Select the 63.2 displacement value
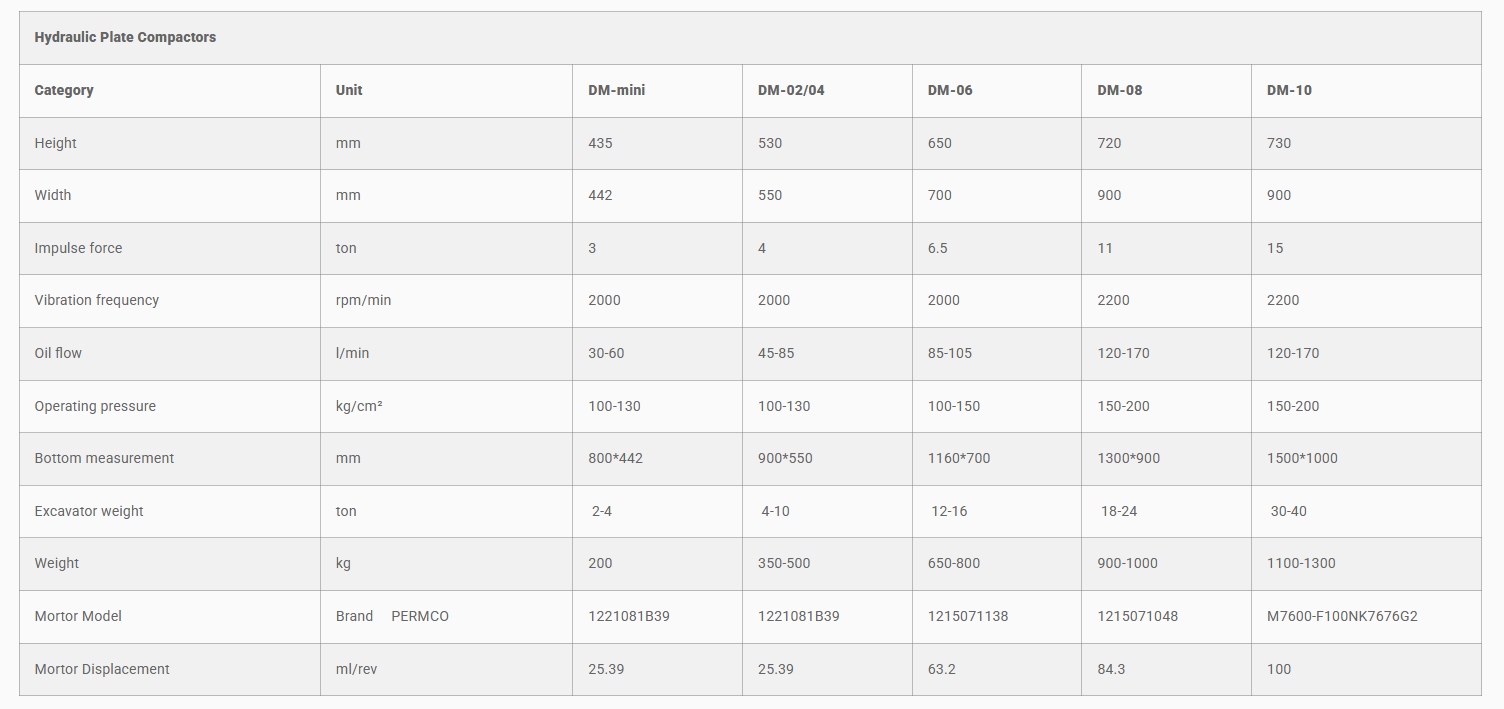1504x709 pixels. pos(942,669)
